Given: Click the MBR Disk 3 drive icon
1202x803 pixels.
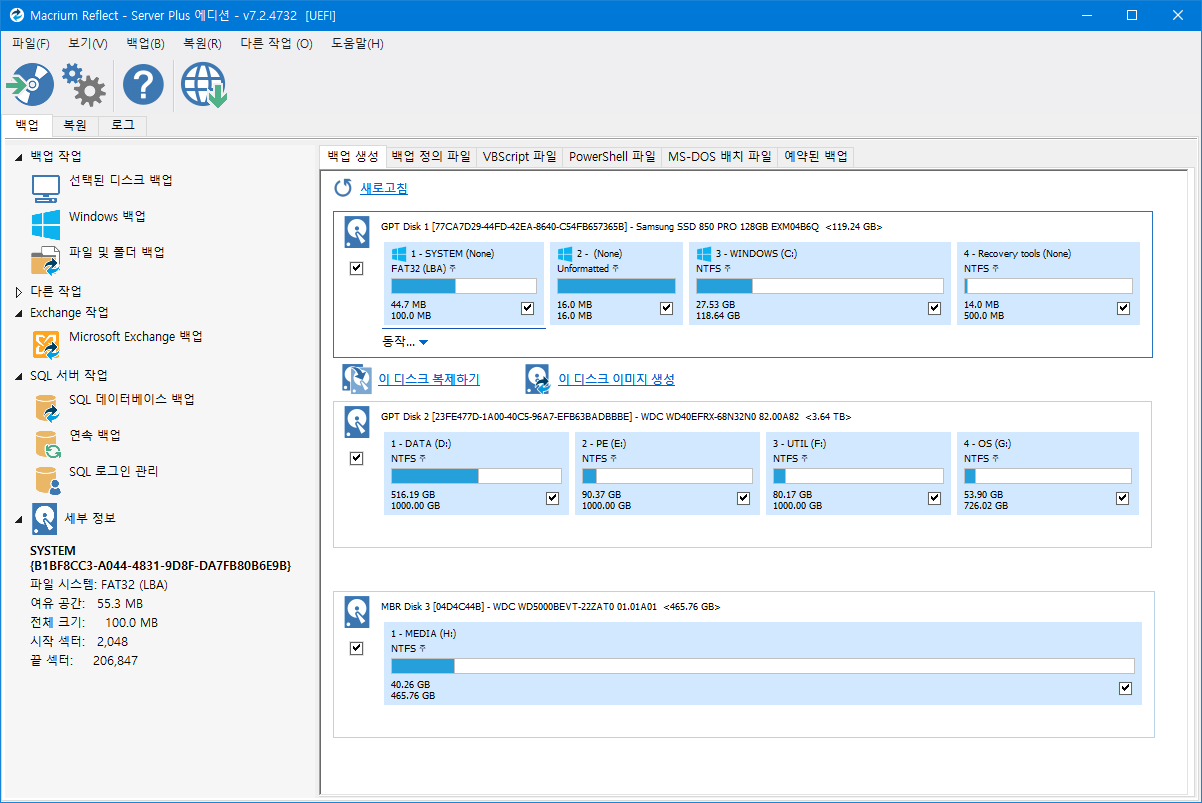Looking at the screenshot, I should point(357,612).
